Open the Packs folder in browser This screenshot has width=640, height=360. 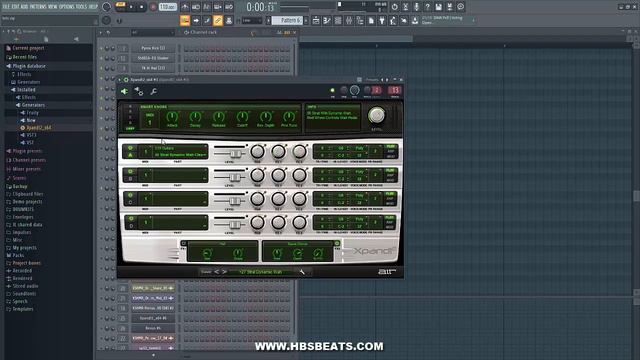(x=18, y=256)
